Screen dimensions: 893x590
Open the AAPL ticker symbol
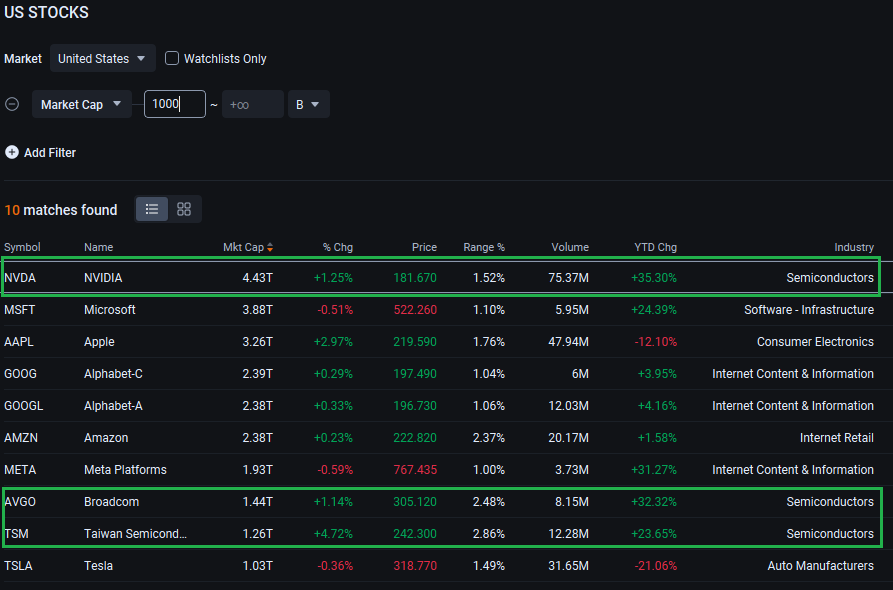pos(19,342)
